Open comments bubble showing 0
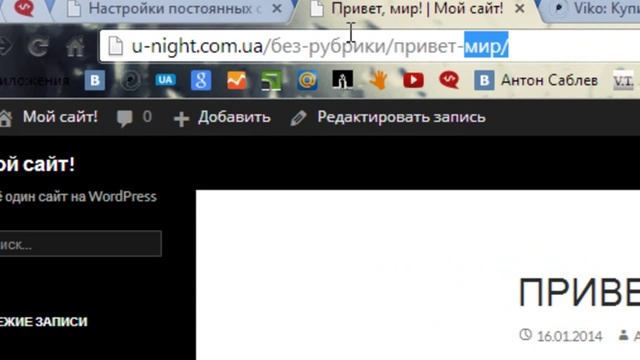The image size is (640, 360). click(x=134, y=118)
